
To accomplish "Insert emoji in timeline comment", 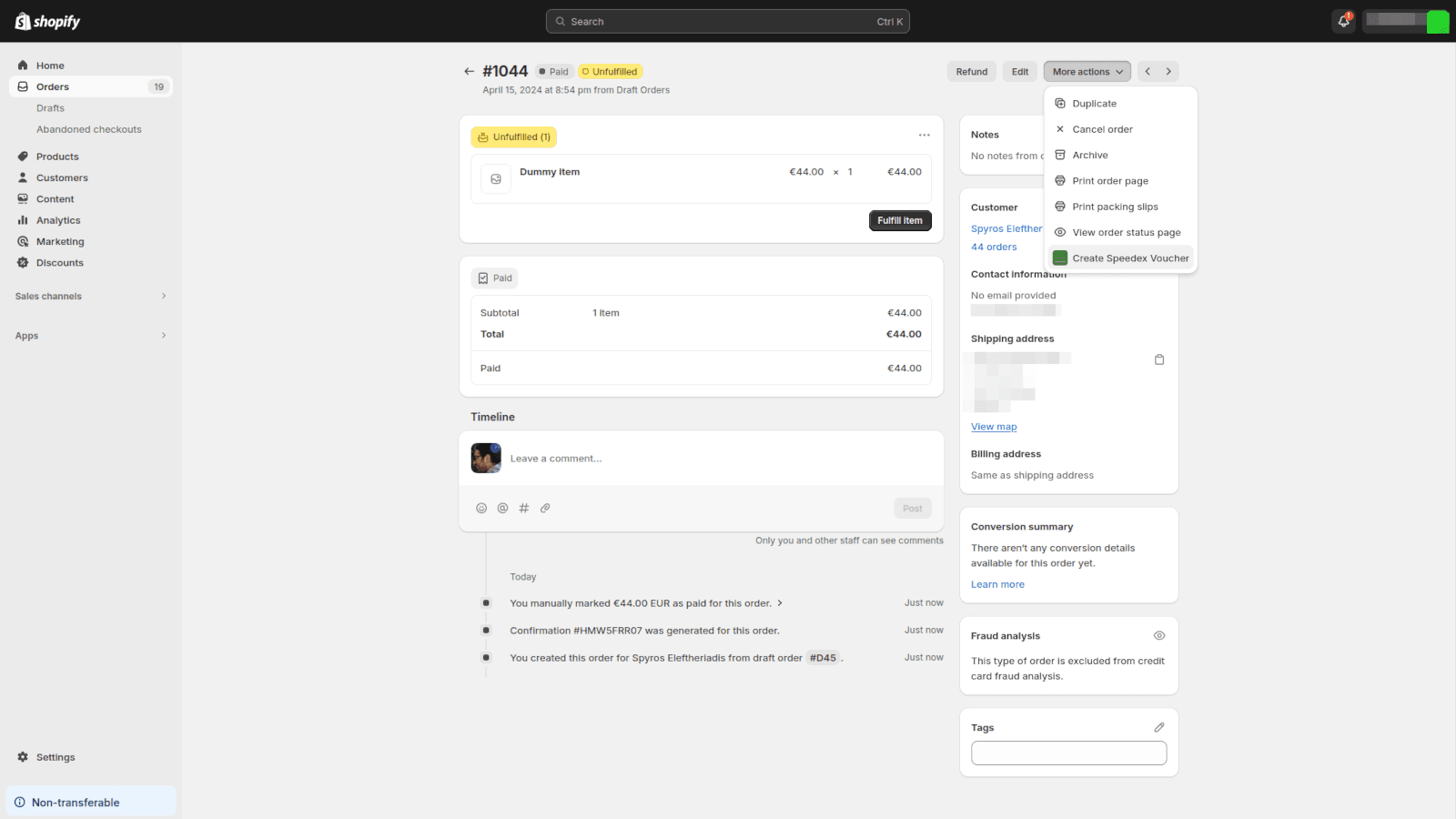I will click(481, 509).
